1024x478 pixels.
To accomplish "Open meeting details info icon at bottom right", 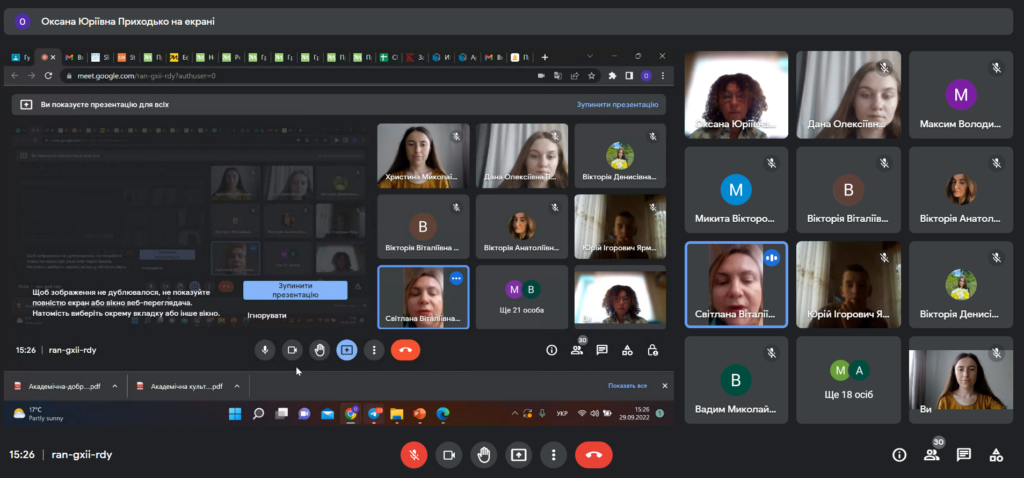I will point(899,454).
